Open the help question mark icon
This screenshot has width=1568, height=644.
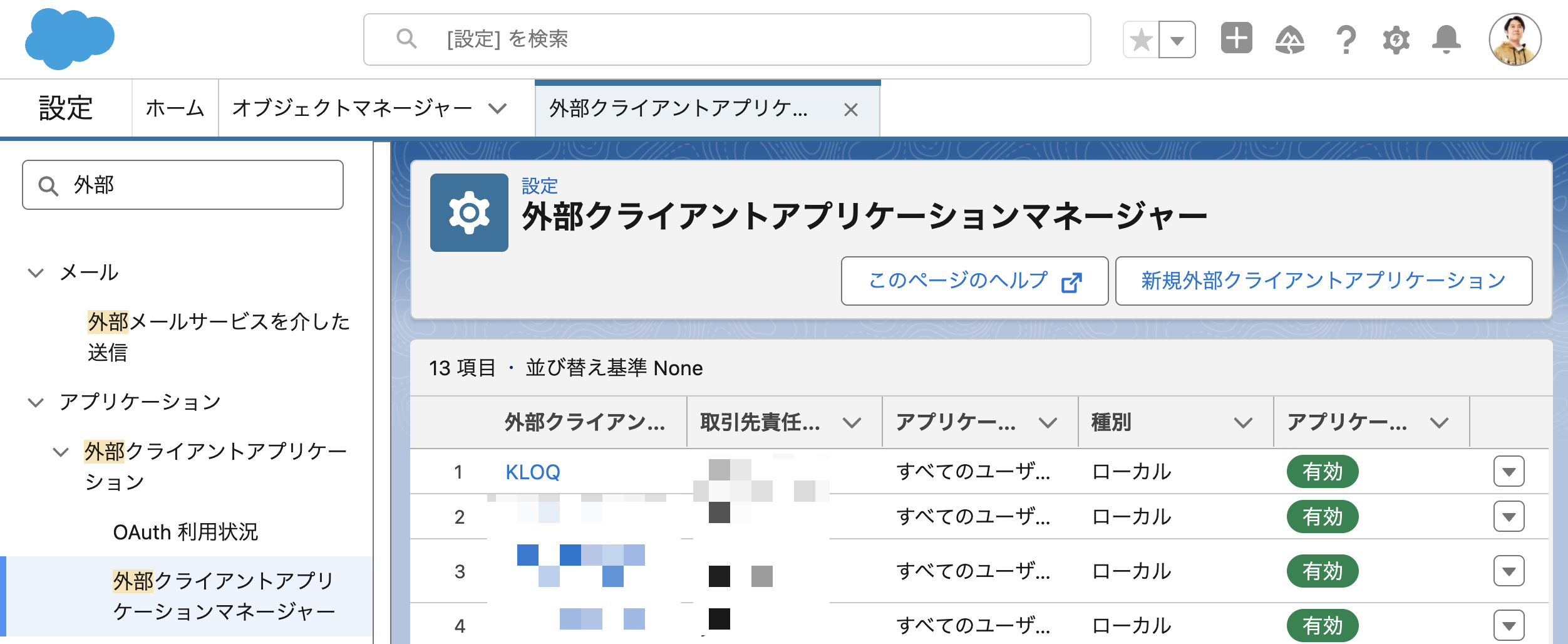coord(1345,40)
